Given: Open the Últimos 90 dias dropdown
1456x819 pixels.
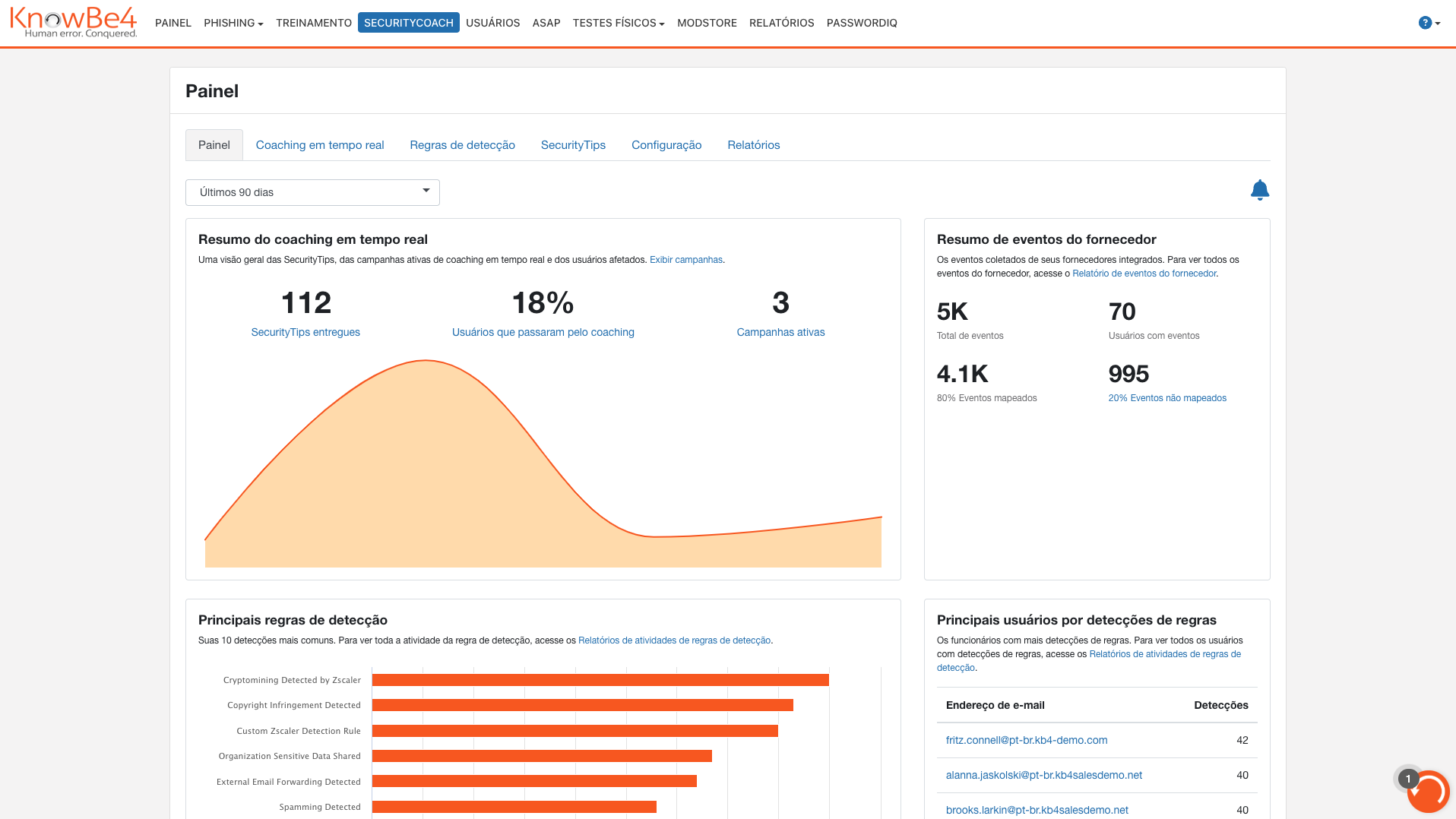Looking at the screenshot, I should 312,192.
